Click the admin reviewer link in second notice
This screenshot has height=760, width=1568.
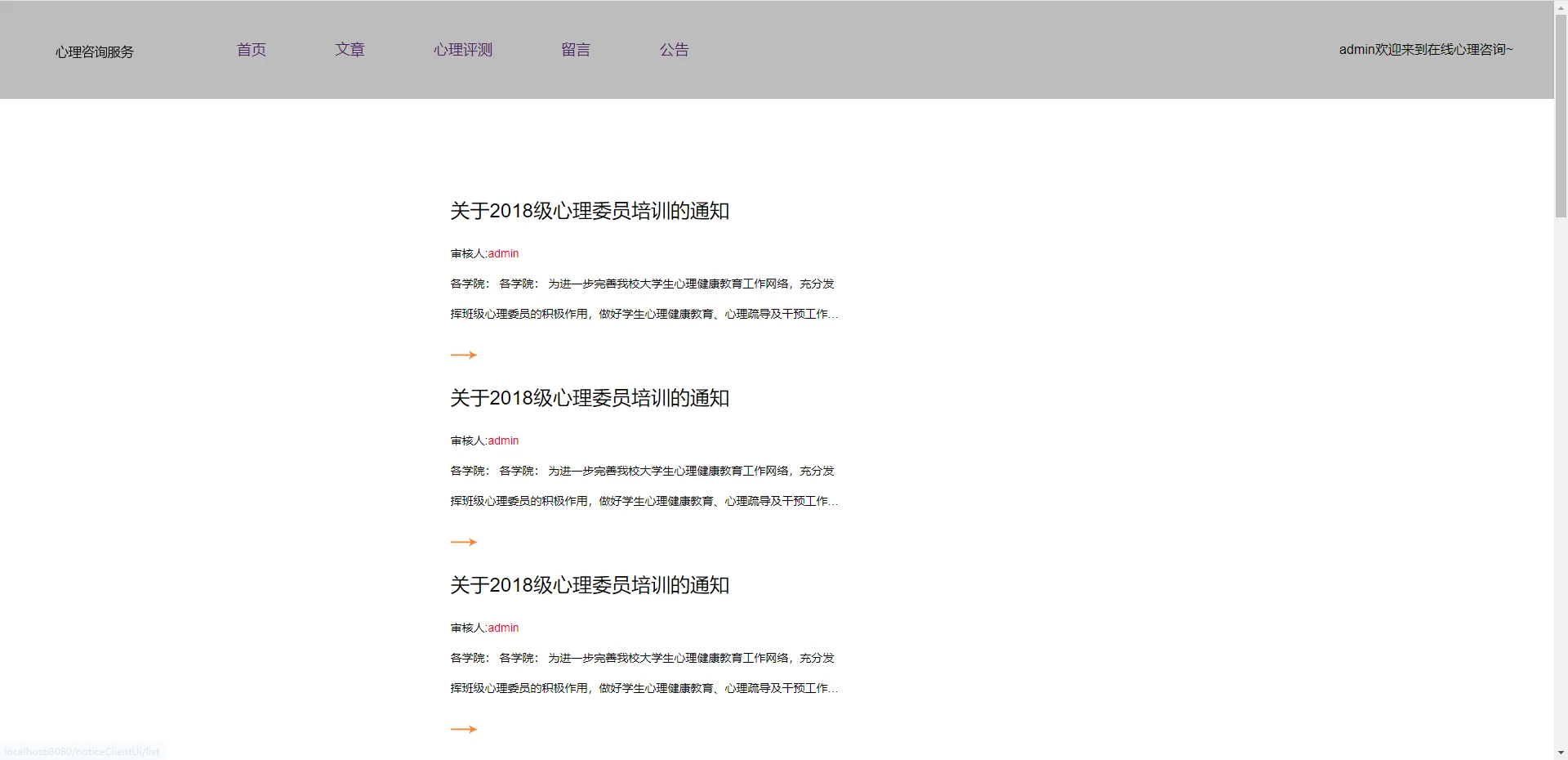coord(504,440)
